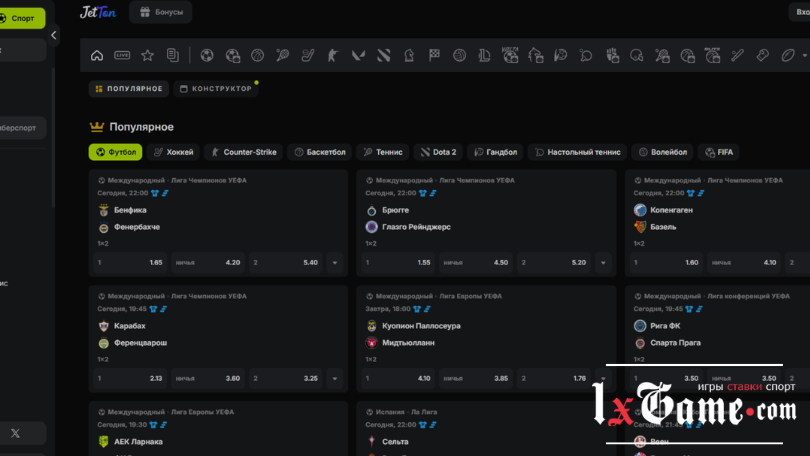Select Counter-Strike filter chip
This screenshot has width=810, height=456.
[243, 152]
